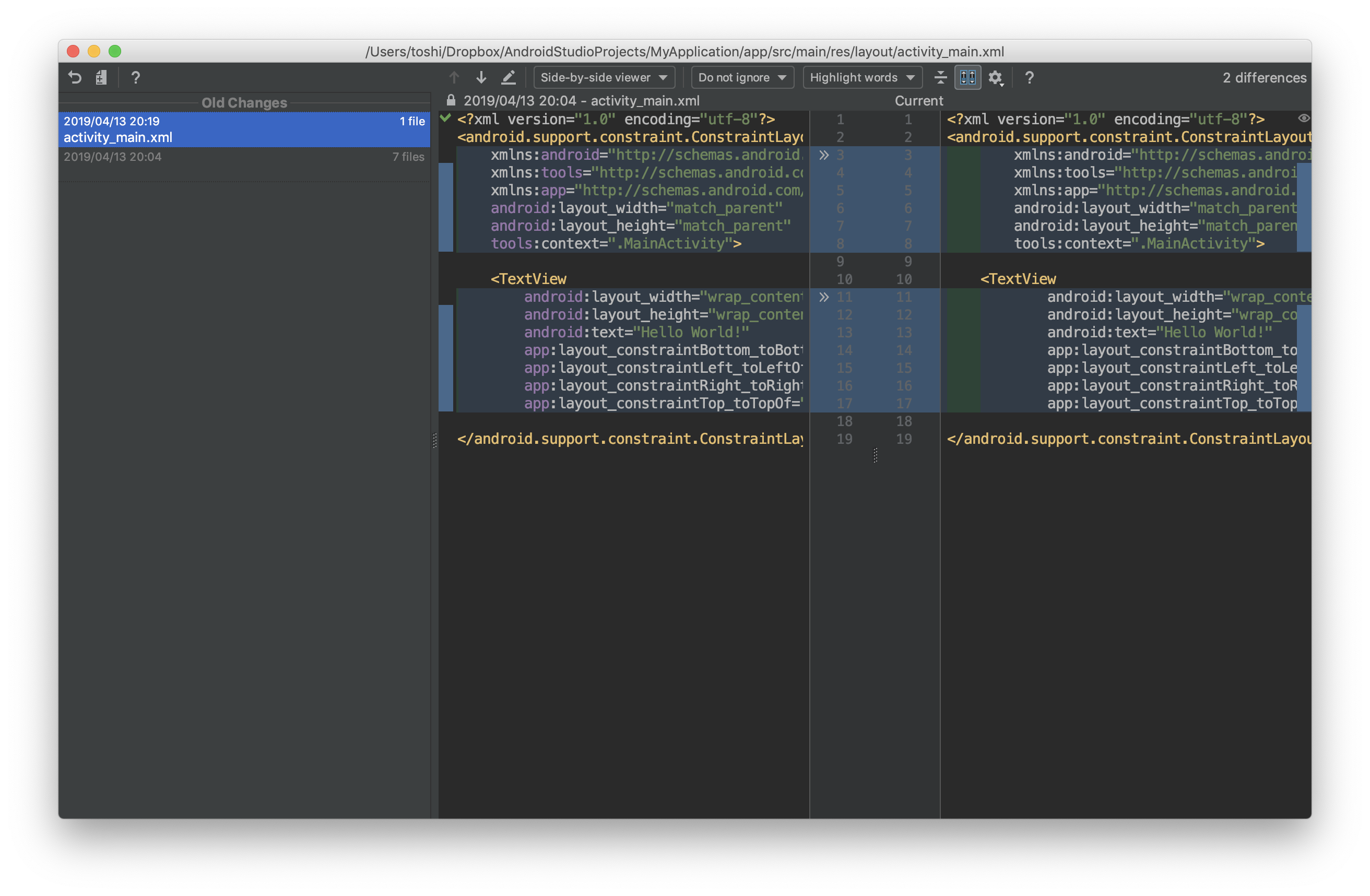Toggle collapse unchanged fragments
Screen dimensions: 1370x896
coord(941,77)
